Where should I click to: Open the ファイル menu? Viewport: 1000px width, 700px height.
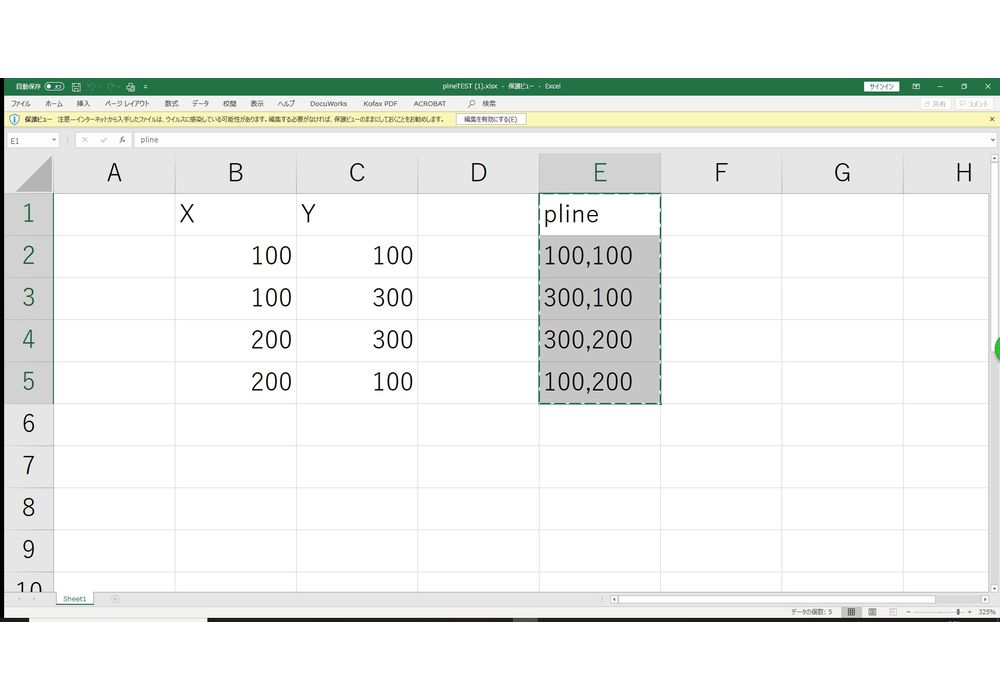[x=21, y=104]
